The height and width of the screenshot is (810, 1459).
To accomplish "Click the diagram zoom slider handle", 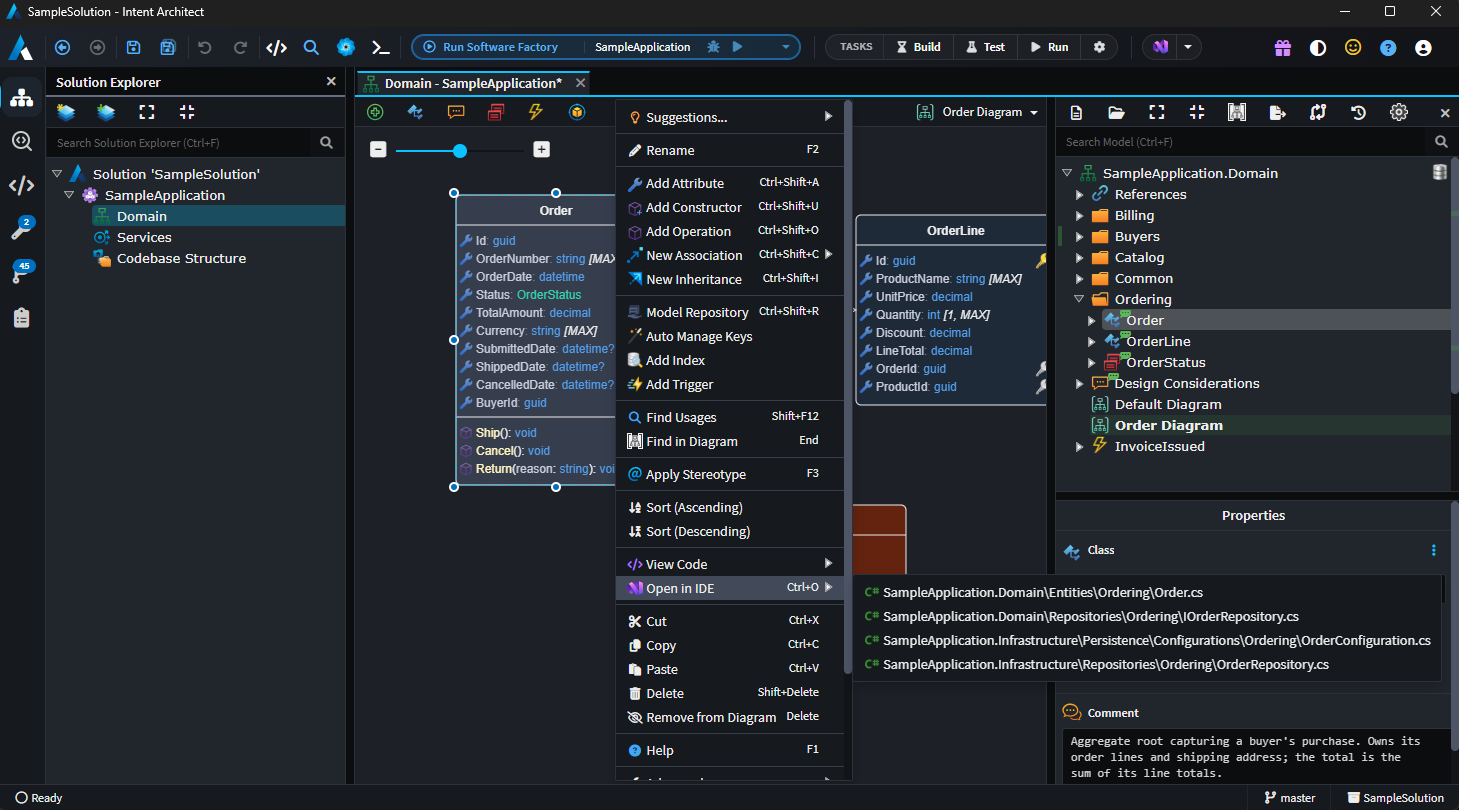I will [460, 151].
